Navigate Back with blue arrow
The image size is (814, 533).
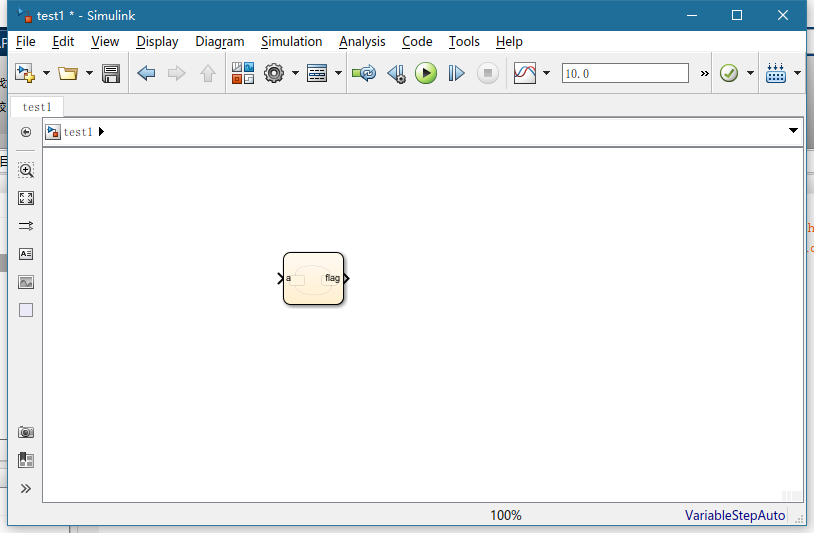pyautogui.click(x=146, y=73)
